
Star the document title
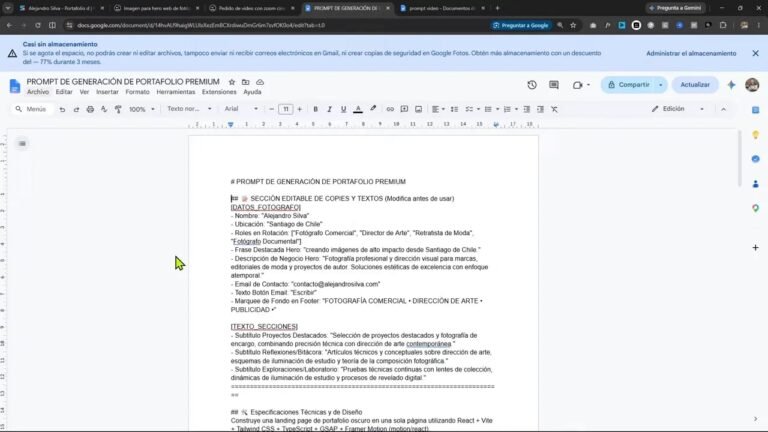(x=232, y=82)
